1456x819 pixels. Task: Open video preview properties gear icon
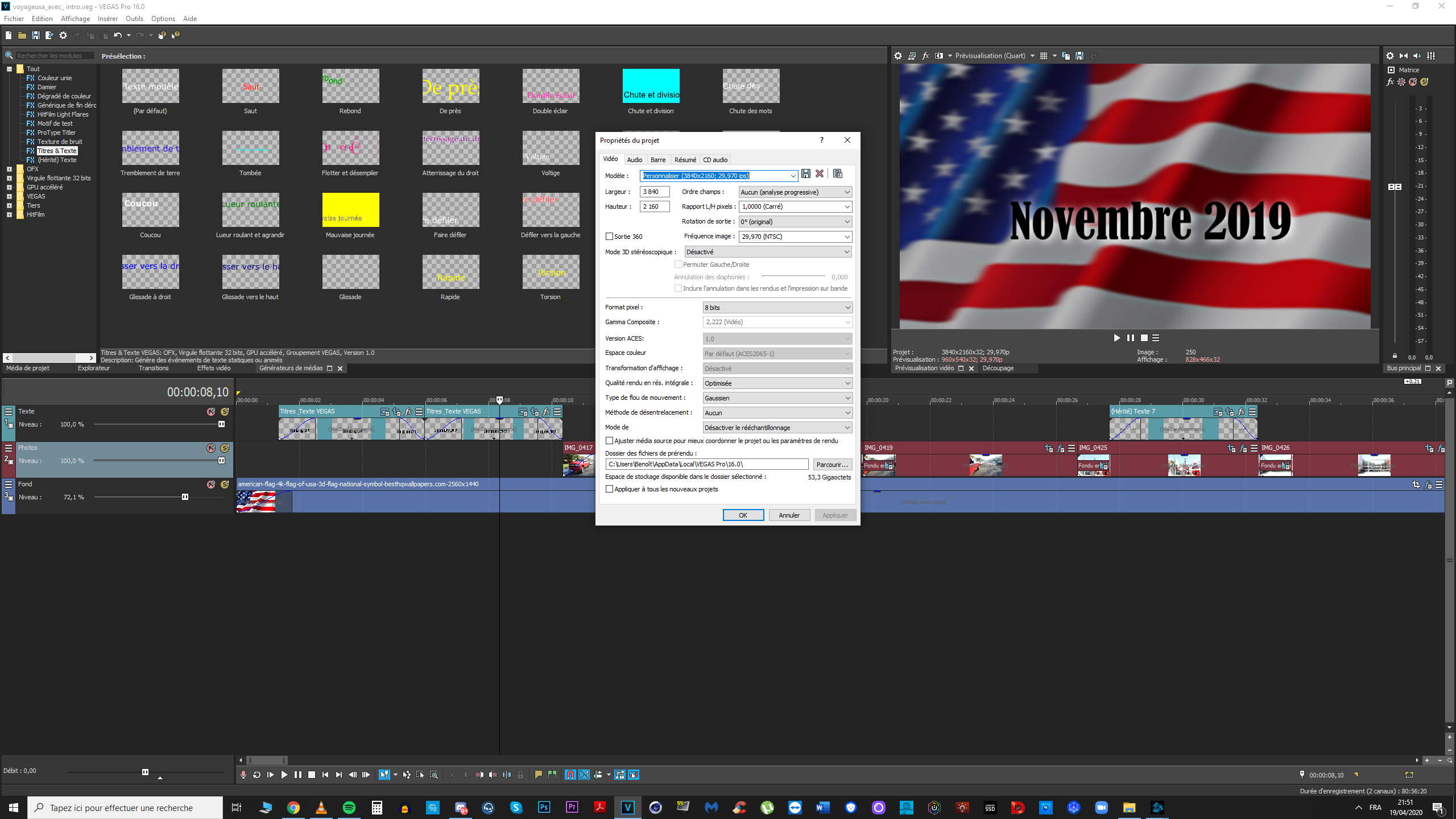pyautogui.click(x=898, y=56)
